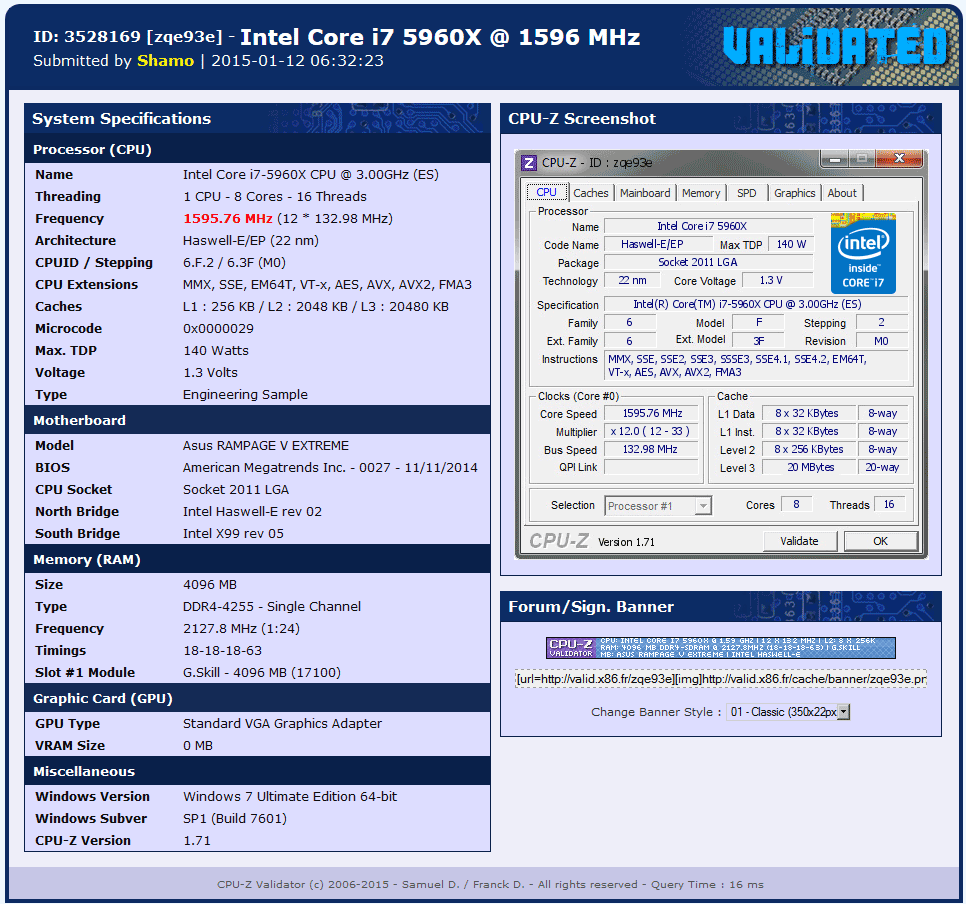966x904 pixels.
Task: Go to the Memory tab
Action: (x=701, y=193)
